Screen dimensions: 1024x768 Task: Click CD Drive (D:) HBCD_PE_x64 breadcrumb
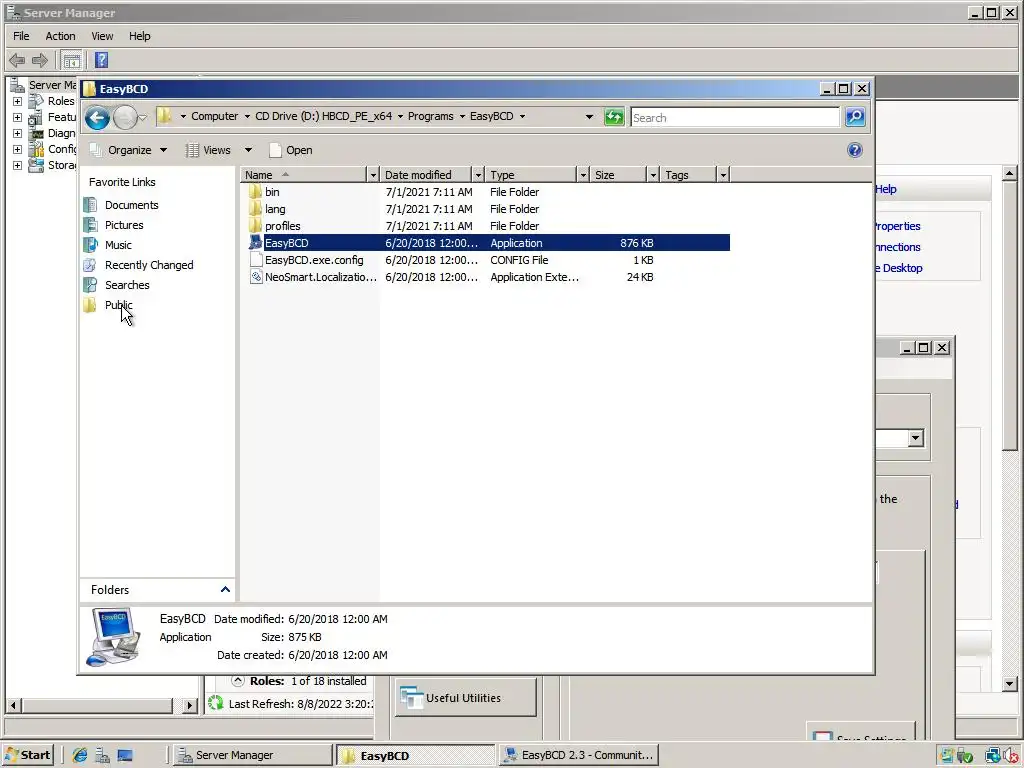[x=323, y=116]
